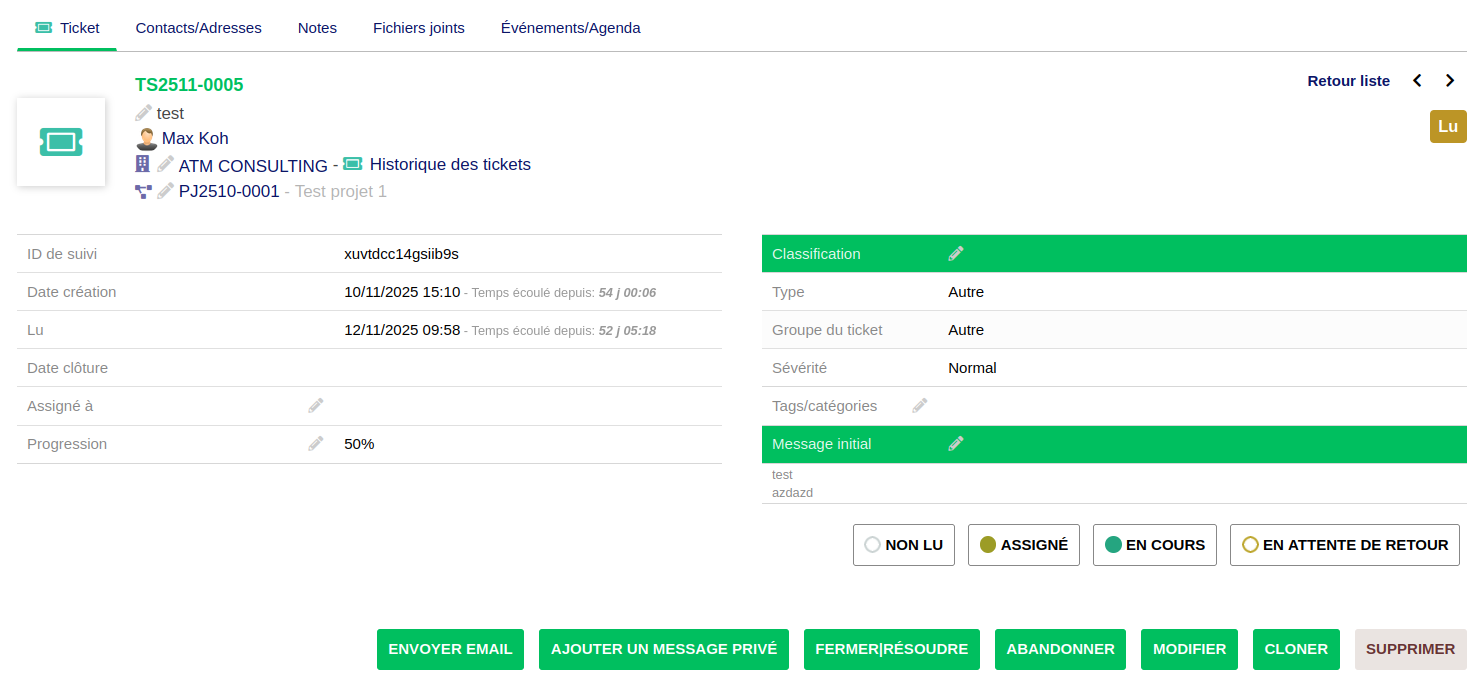This screenshot has height=675, width=1476.
Task: Edit Message initial via pencil icon
Action: 956,444
